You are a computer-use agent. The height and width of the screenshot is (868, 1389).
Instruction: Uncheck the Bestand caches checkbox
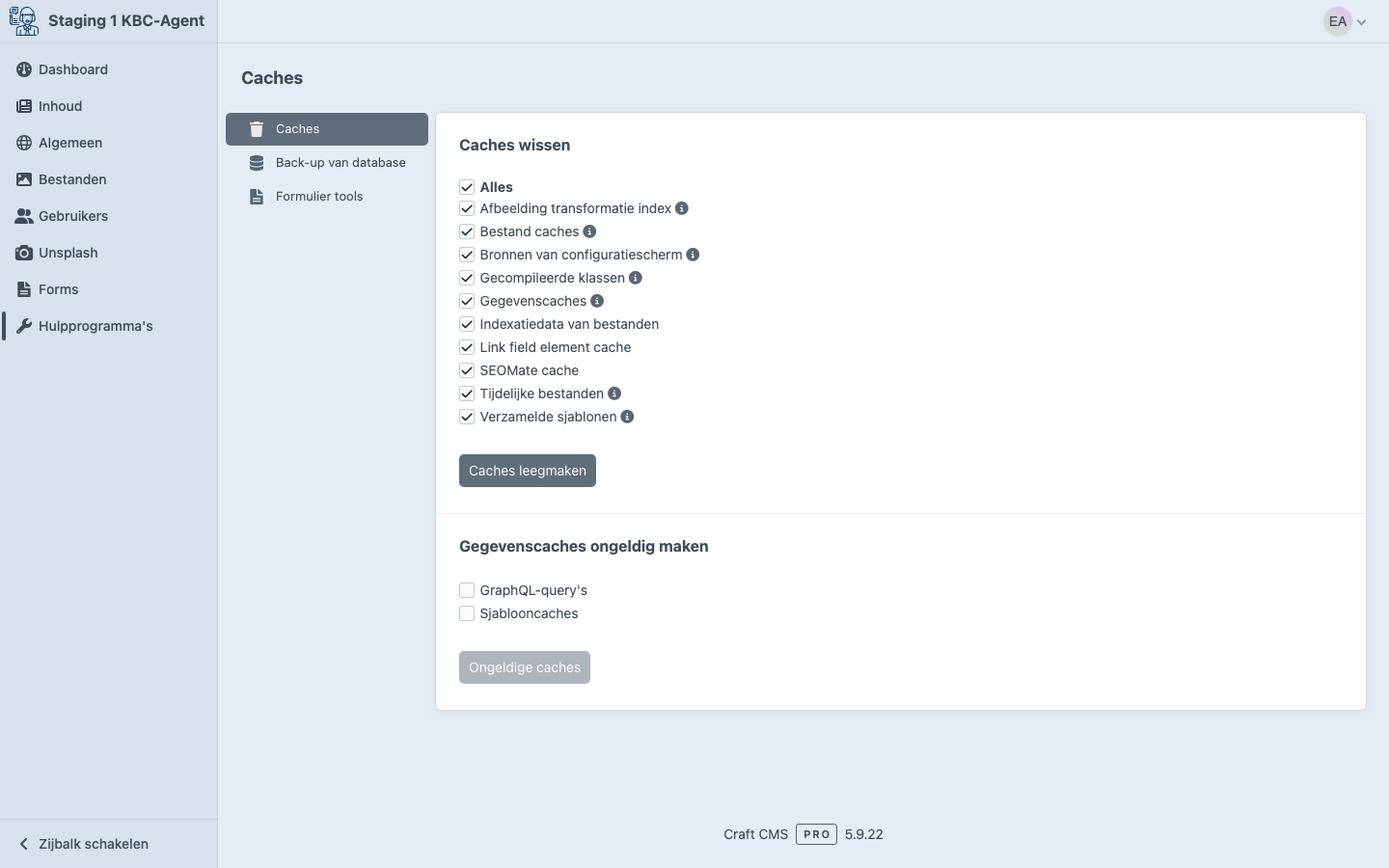tap(467, 231)
